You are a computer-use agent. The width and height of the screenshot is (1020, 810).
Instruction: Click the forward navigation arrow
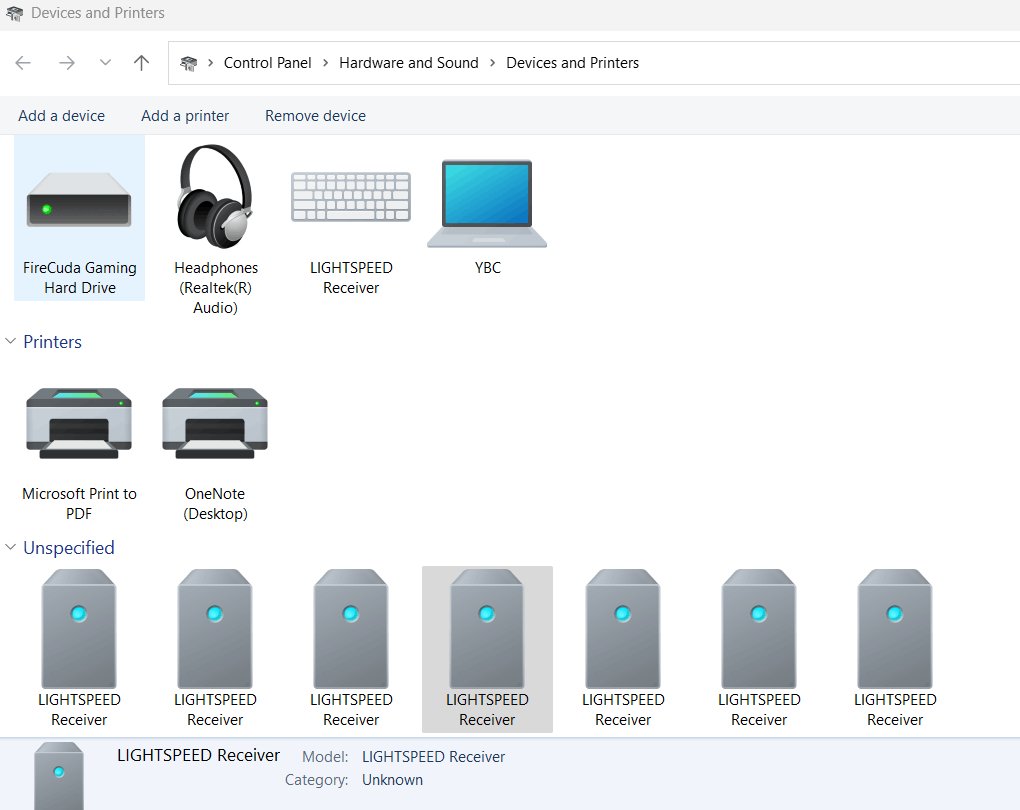tap(66, 62)
